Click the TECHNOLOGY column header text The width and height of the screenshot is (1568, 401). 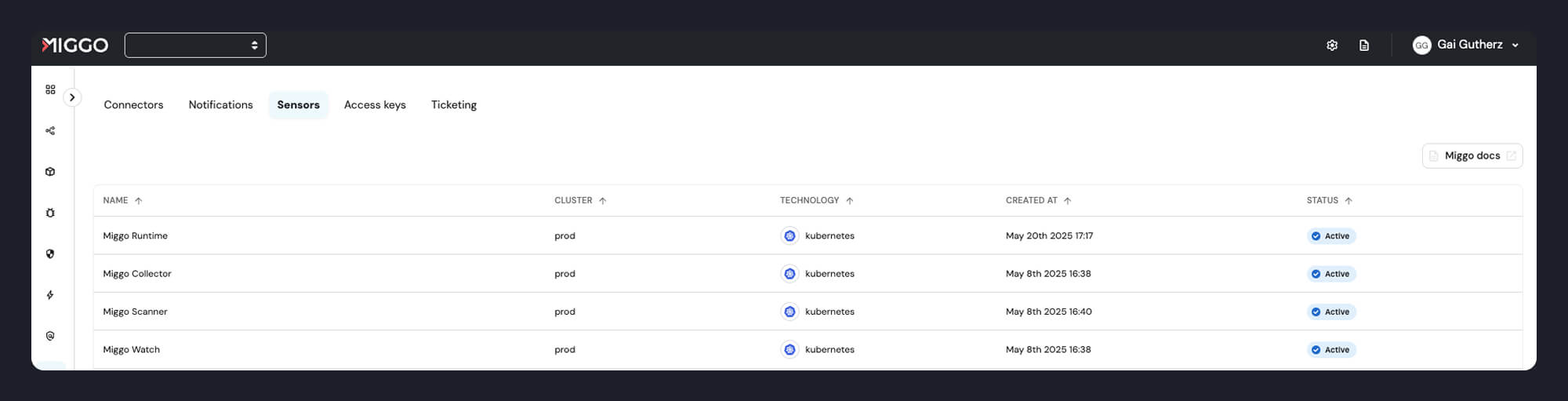click(809, 201)
